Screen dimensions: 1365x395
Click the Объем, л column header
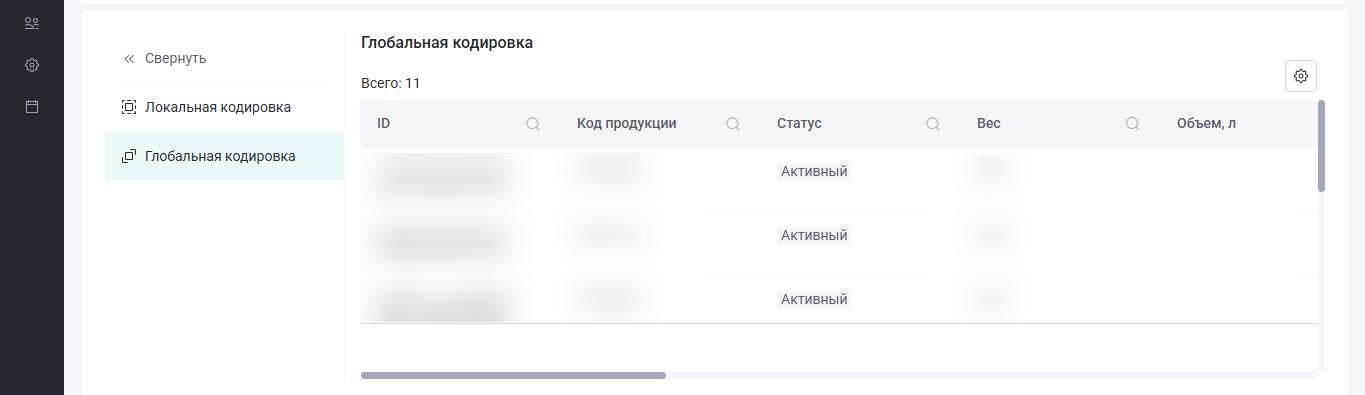1206,123
